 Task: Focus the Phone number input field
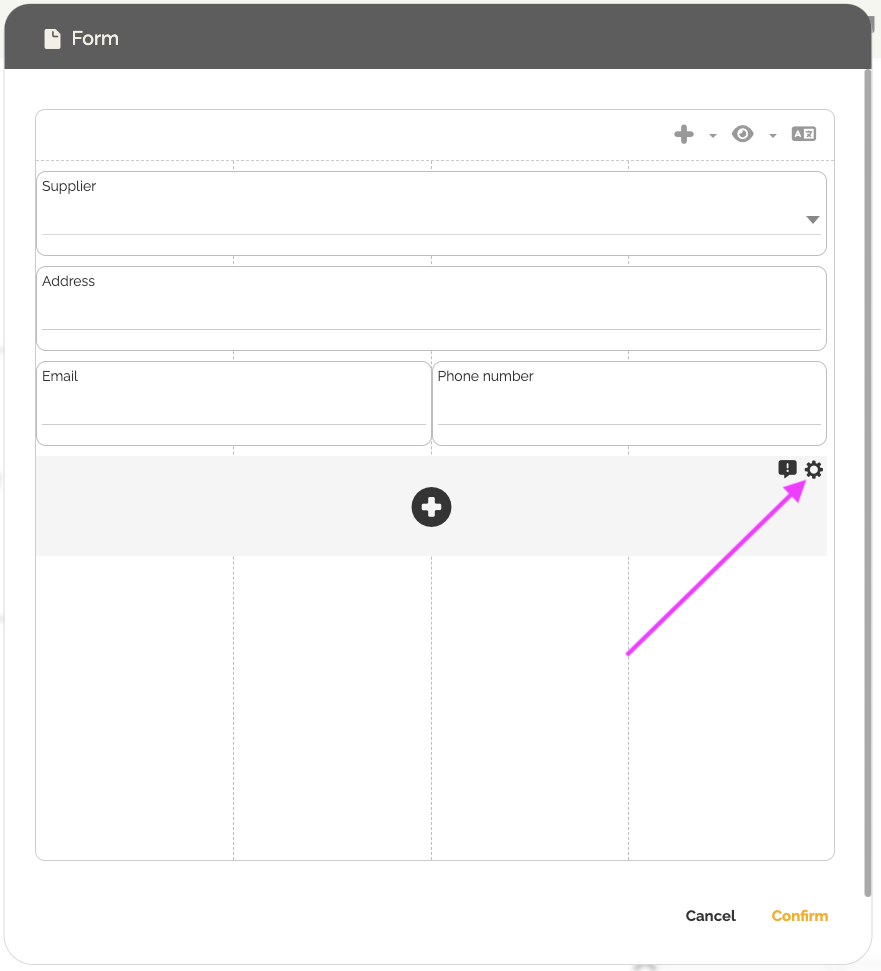629,409
